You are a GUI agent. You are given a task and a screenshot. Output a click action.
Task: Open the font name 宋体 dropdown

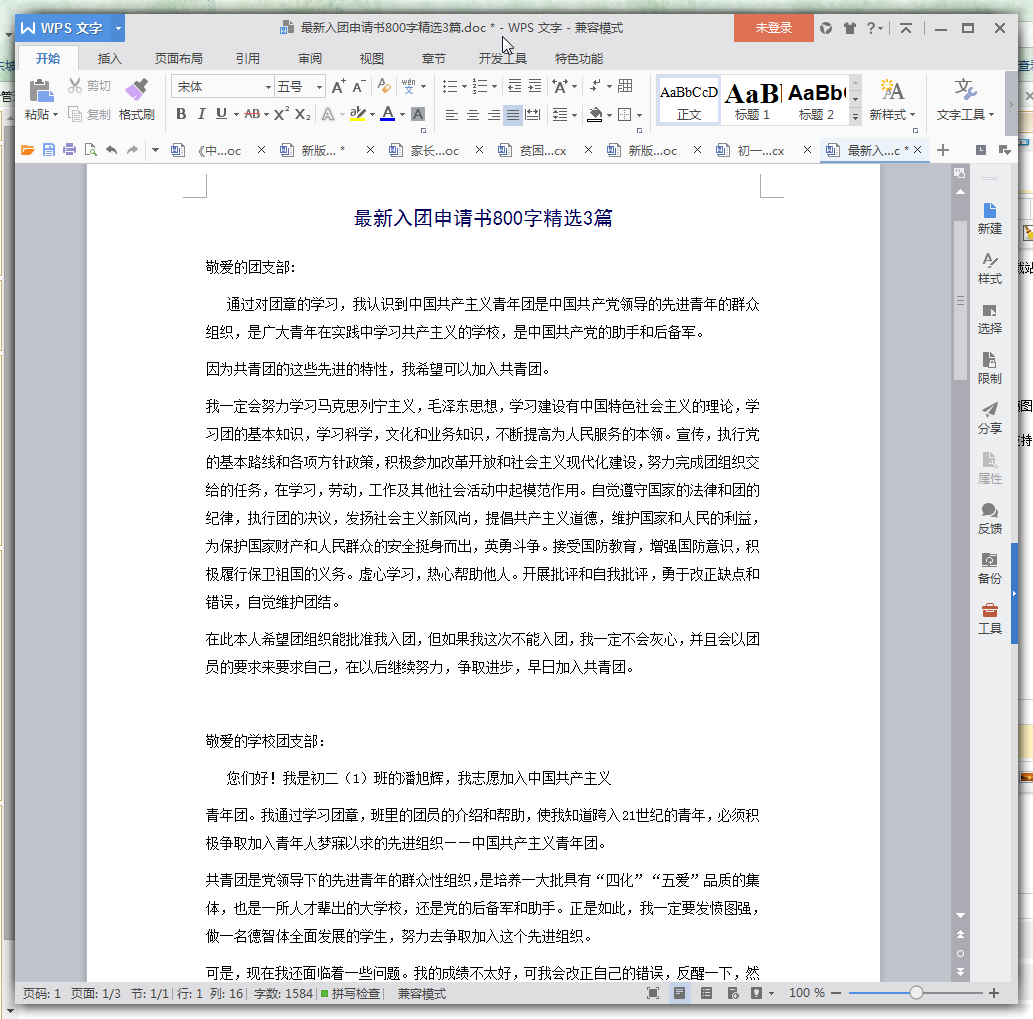(268, 87)
